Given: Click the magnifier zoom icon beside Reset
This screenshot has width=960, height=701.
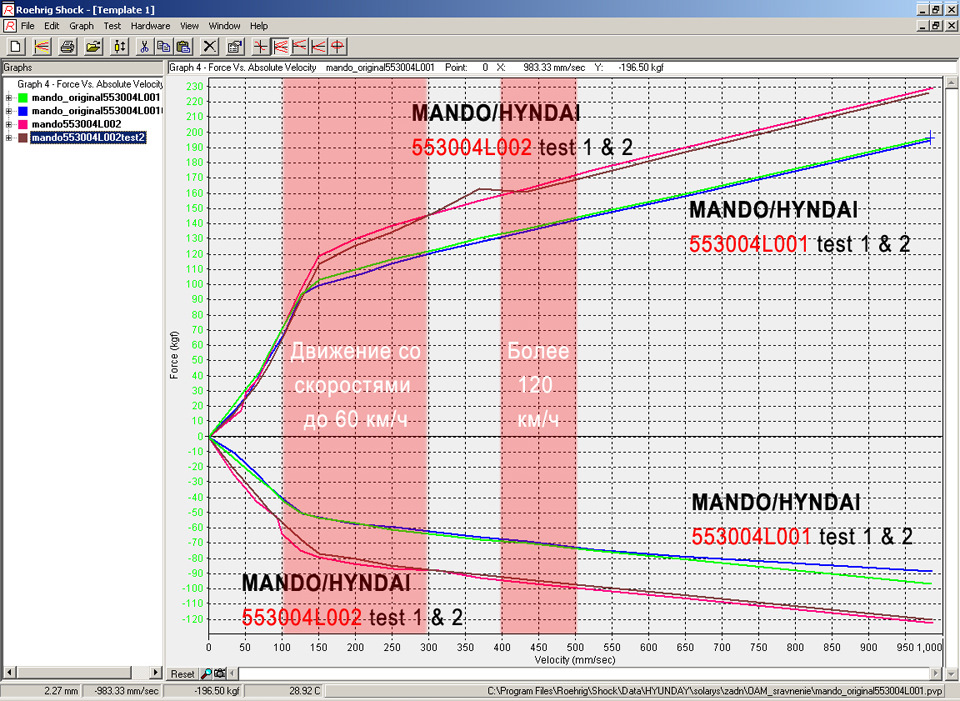Looking at the screenshot, I should [206, 673].
